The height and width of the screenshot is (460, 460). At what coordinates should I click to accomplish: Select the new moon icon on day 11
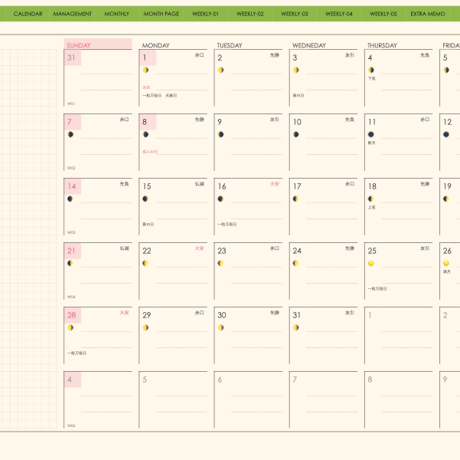pos(371,134)
